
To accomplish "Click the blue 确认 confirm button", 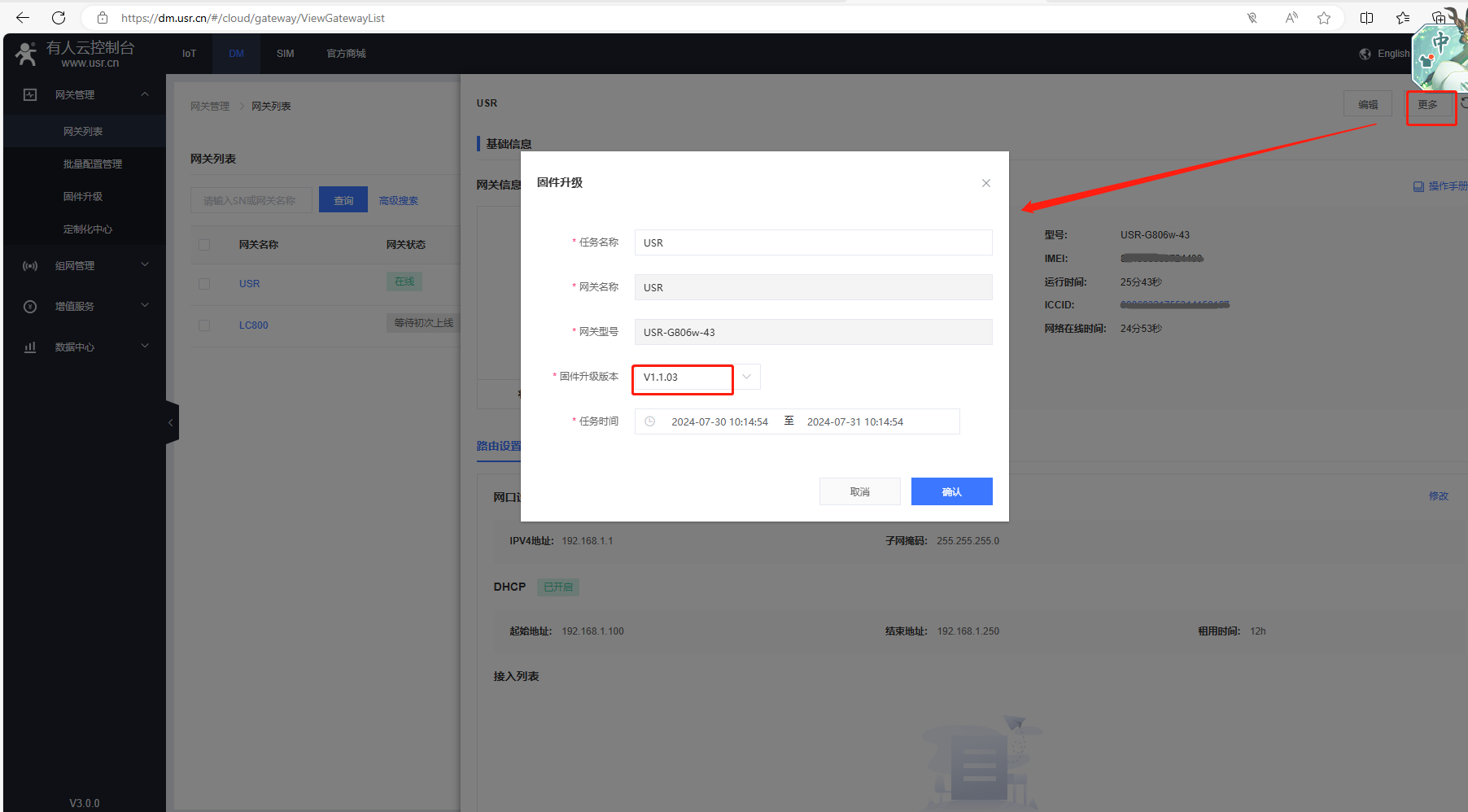I will tap(951, 491).
